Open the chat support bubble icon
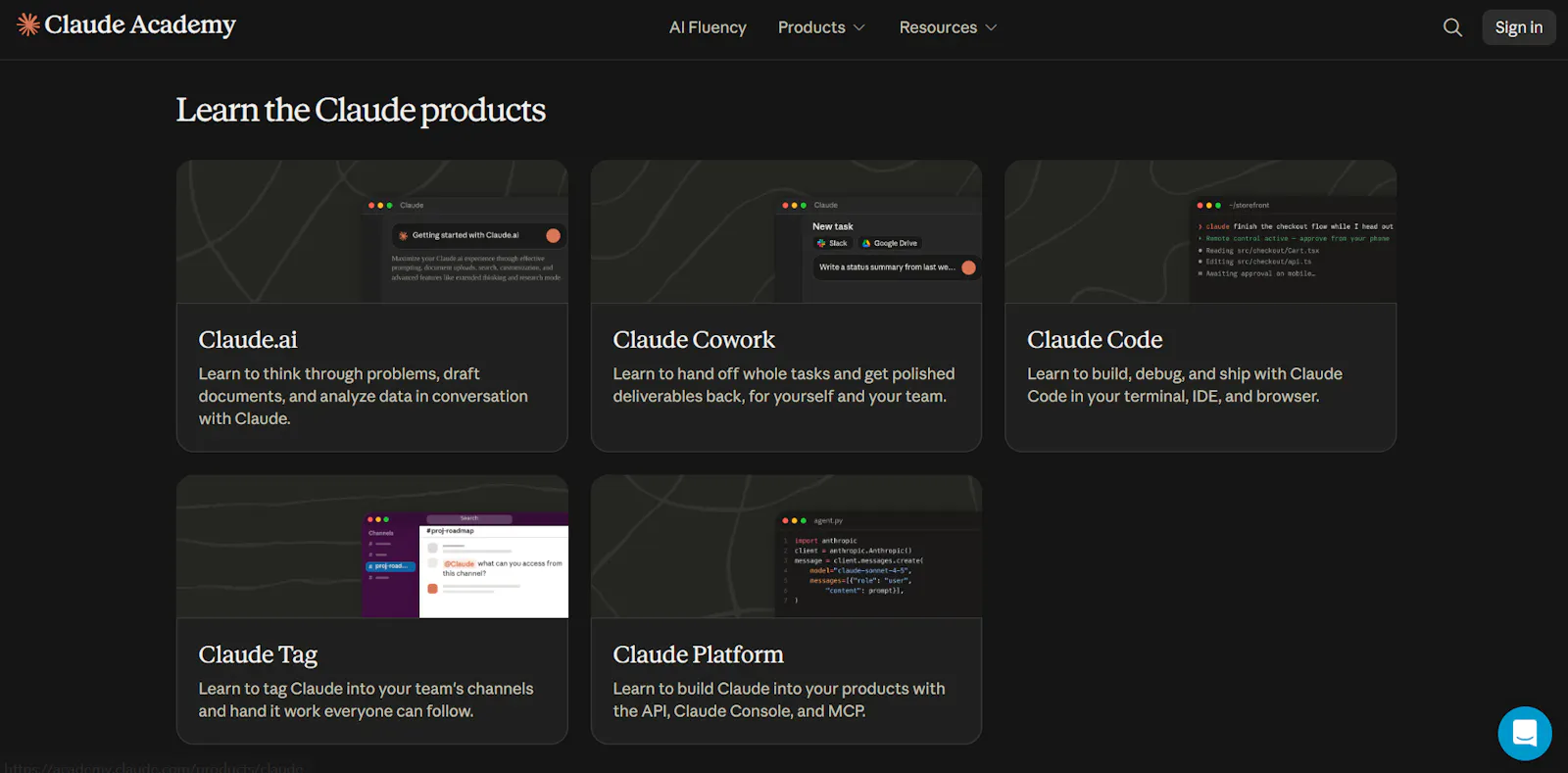Viewport: 1568px width, 773px height. (1525, 733)
